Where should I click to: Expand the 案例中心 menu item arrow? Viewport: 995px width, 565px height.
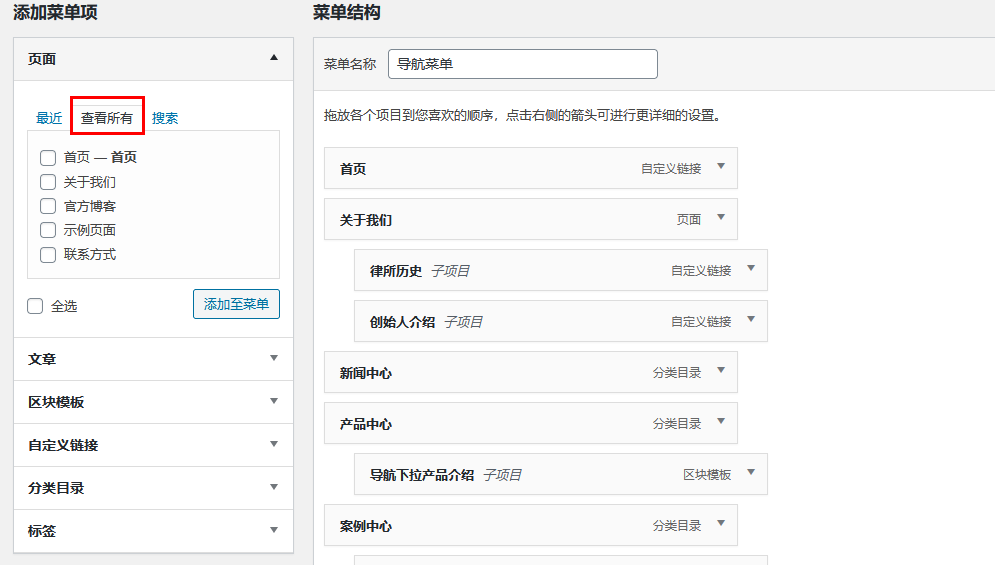coord(721,523)
